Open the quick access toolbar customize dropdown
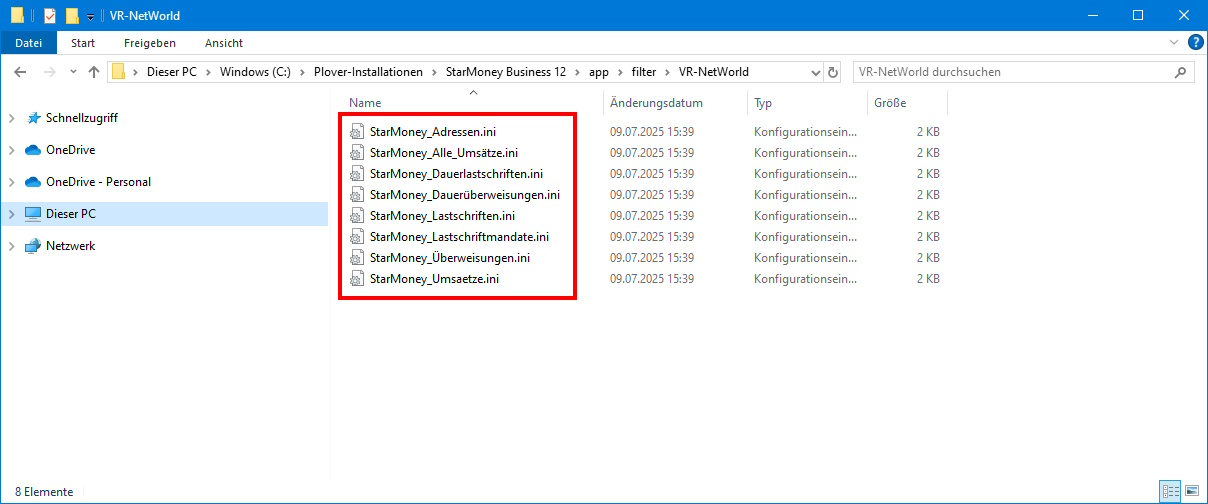Screen dimensions: 1208x504 tap(90, 17)
